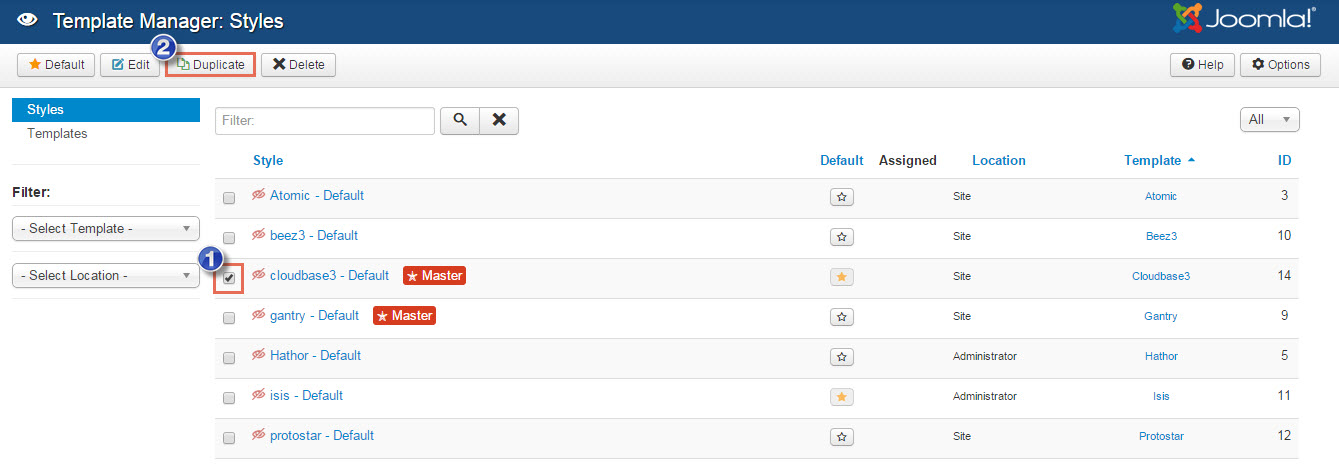Click the eye icon beside Template Manager title
This screenshot has width=1339, height=472.
pos(28,20)
